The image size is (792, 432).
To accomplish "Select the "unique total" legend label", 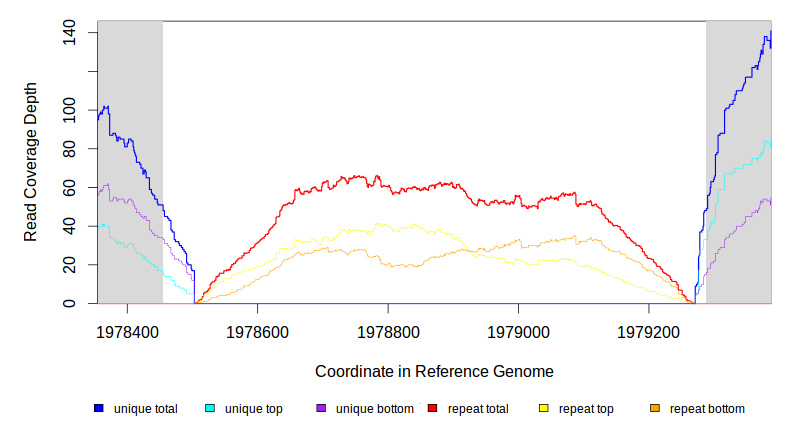I will click(x=146, y=409).
